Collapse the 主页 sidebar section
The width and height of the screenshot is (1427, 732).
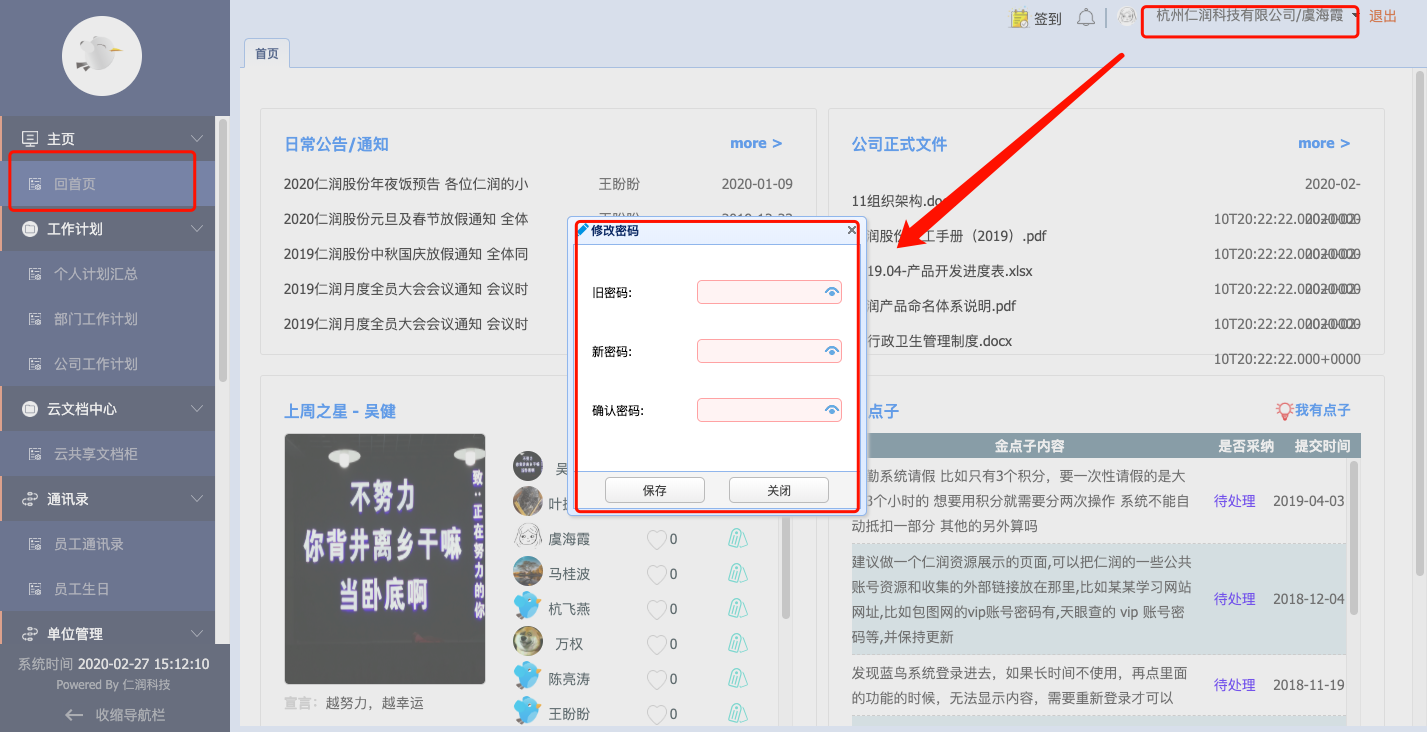pyautogui.click(x=196, y=139)
